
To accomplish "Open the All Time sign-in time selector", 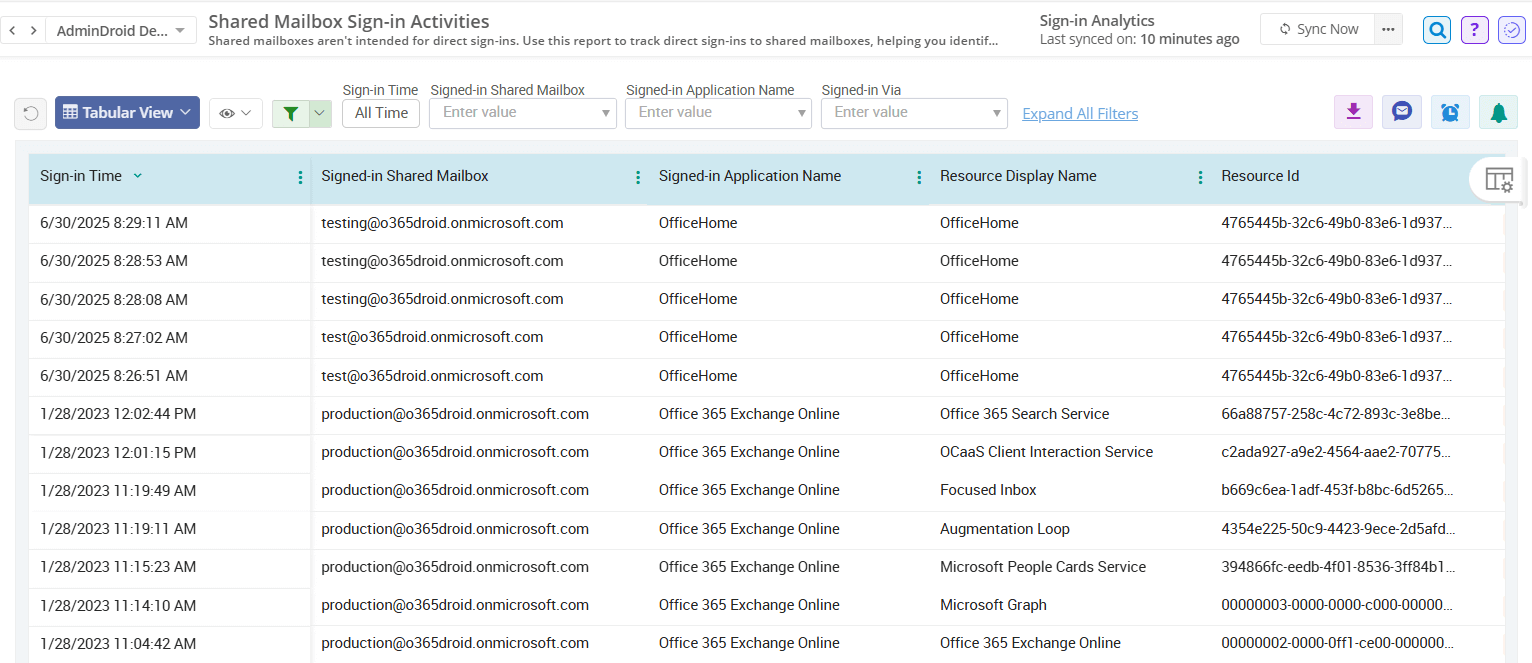I will click(380, 113).
